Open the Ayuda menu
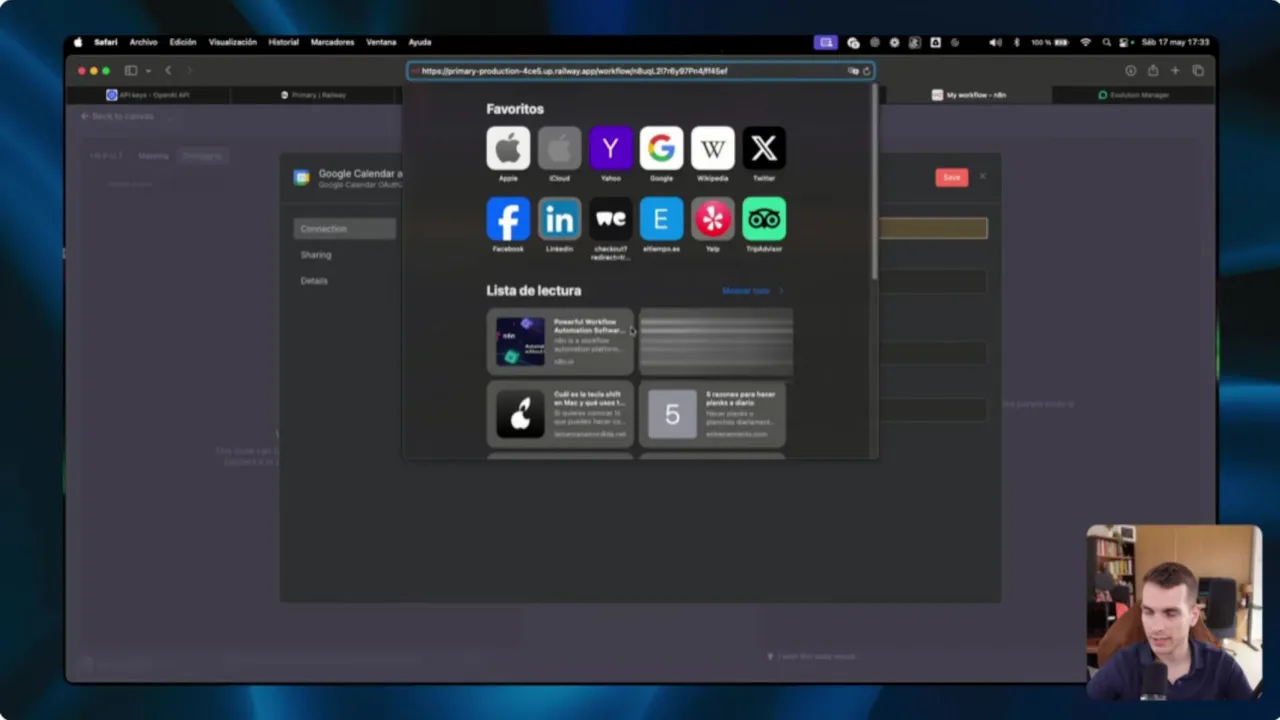 pos(420,42)
